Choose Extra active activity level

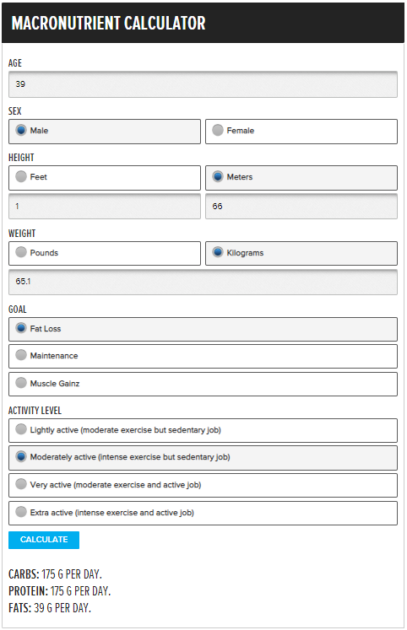203,513
